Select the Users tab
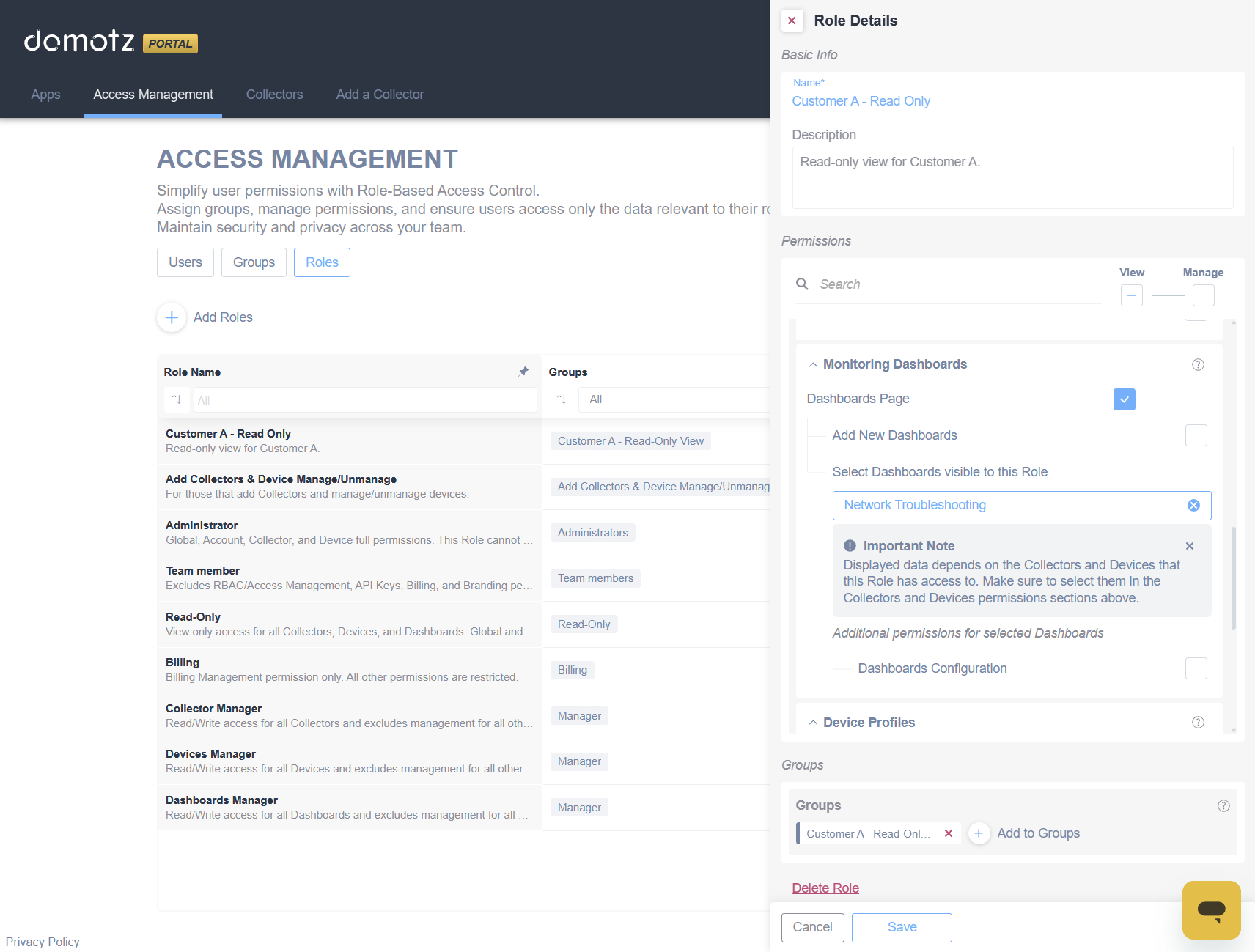The width and height of the screenshot is (1255, 952). tap(185, 262)
